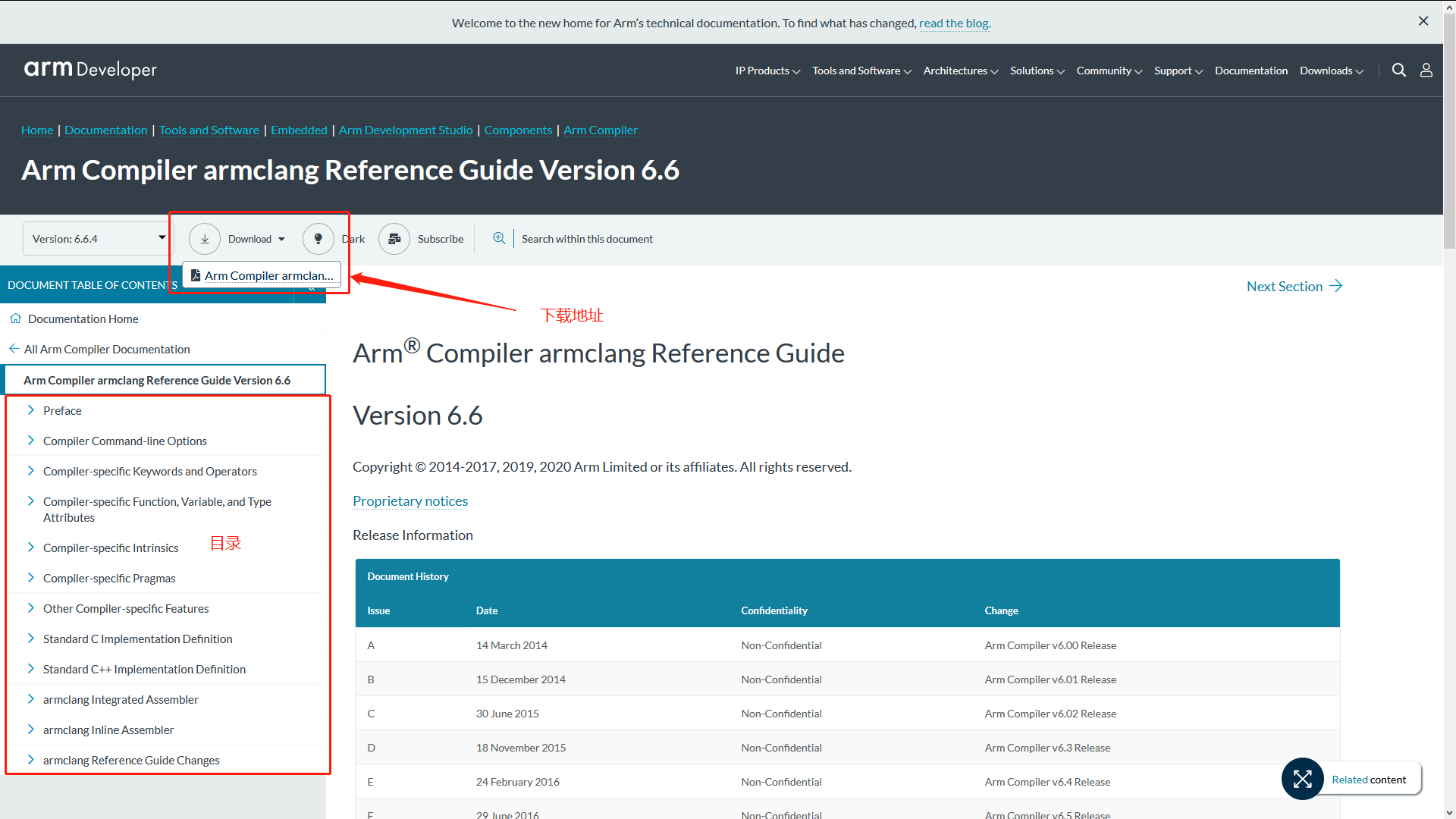Click PDF icon of Arm Compiler armclan... download
This screenshot has height=819, width=1456.
[196, 275]
